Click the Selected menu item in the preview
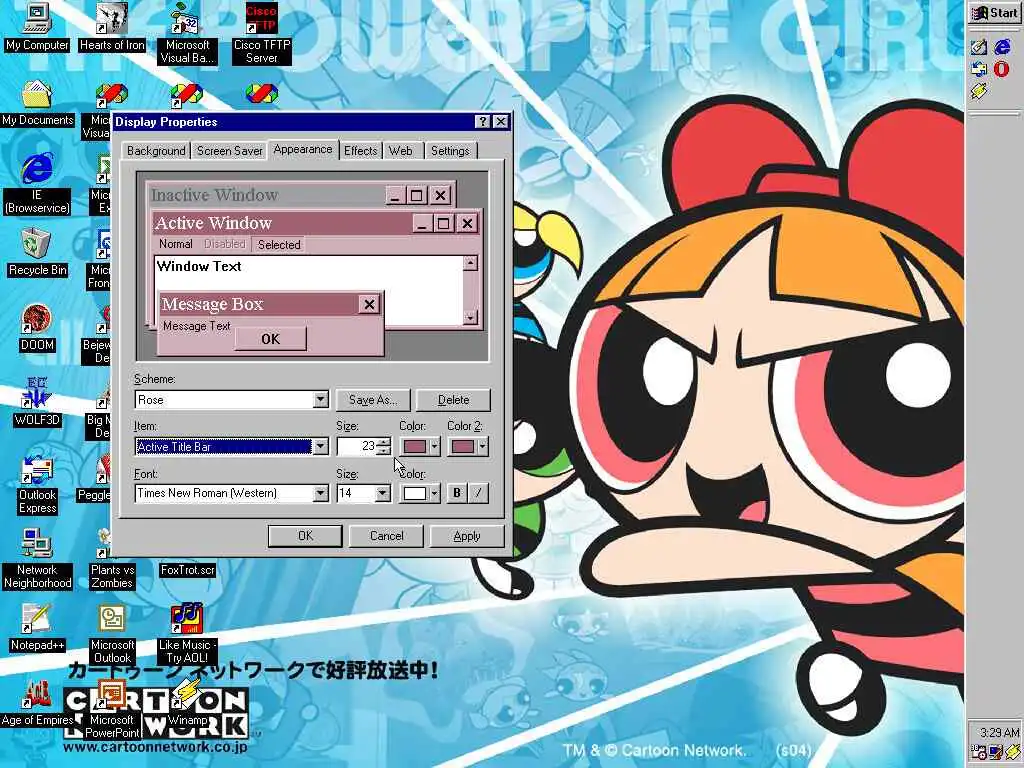Screen dimensions: 1024x768 [x=279, y=245]
